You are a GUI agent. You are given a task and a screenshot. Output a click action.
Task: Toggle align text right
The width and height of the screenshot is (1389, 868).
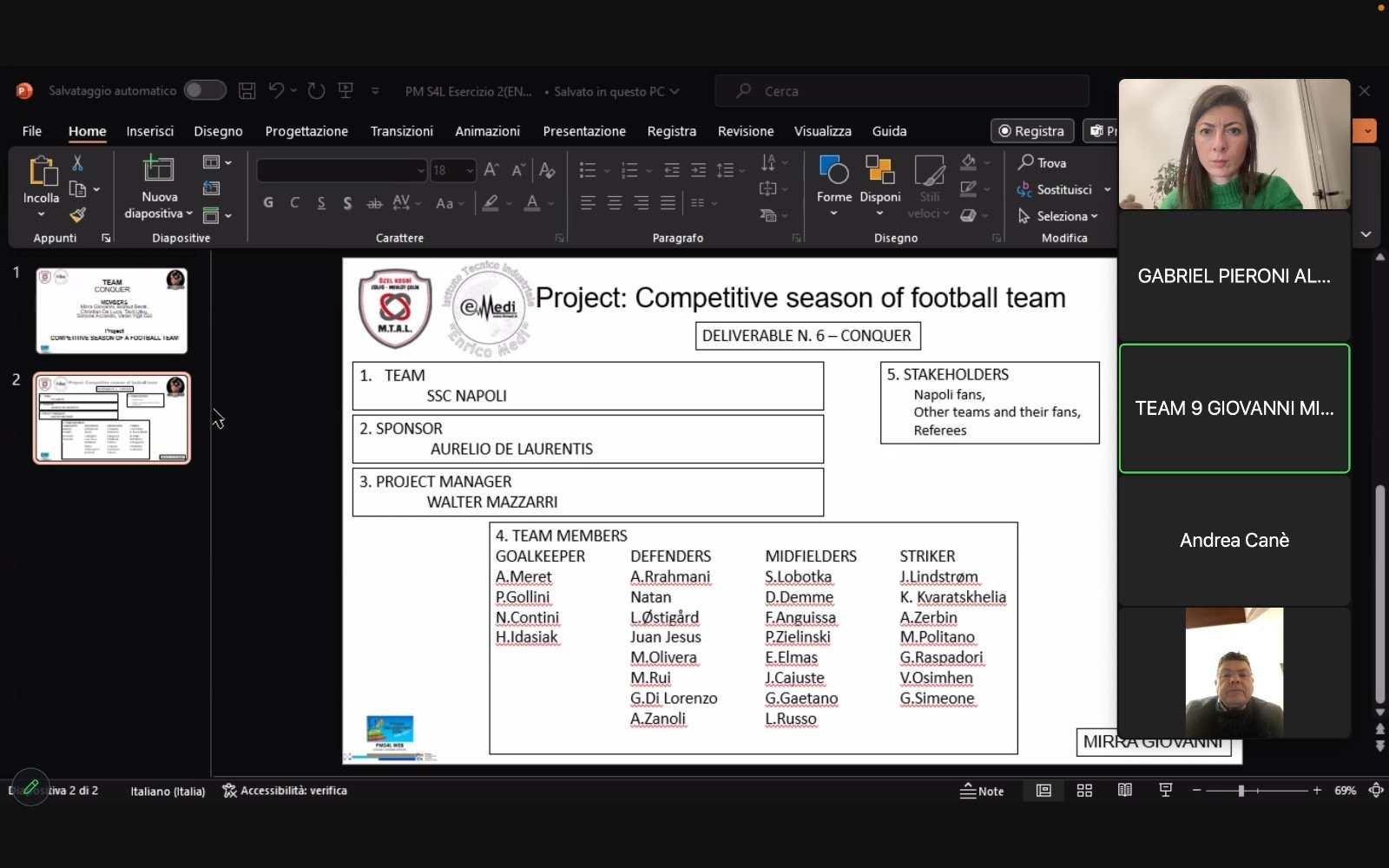tap(641, 203)
